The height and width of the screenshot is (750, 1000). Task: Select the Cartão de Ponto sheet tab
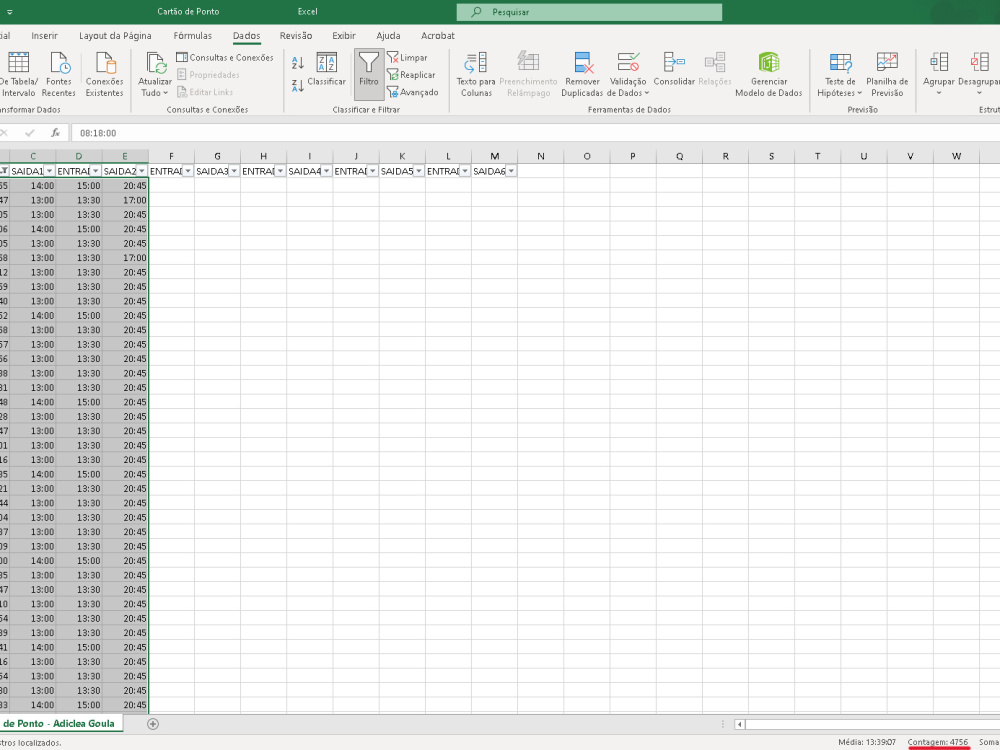59,723
